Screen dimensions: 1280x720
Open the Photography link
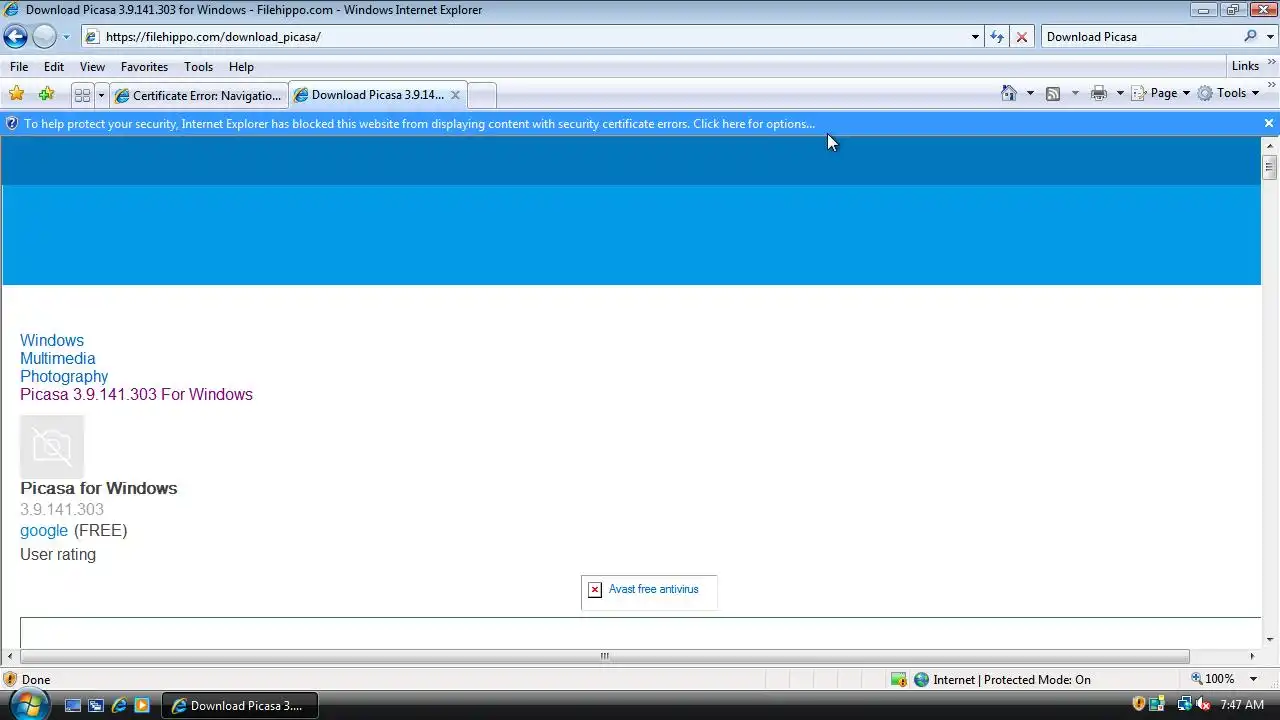[64, 377]
